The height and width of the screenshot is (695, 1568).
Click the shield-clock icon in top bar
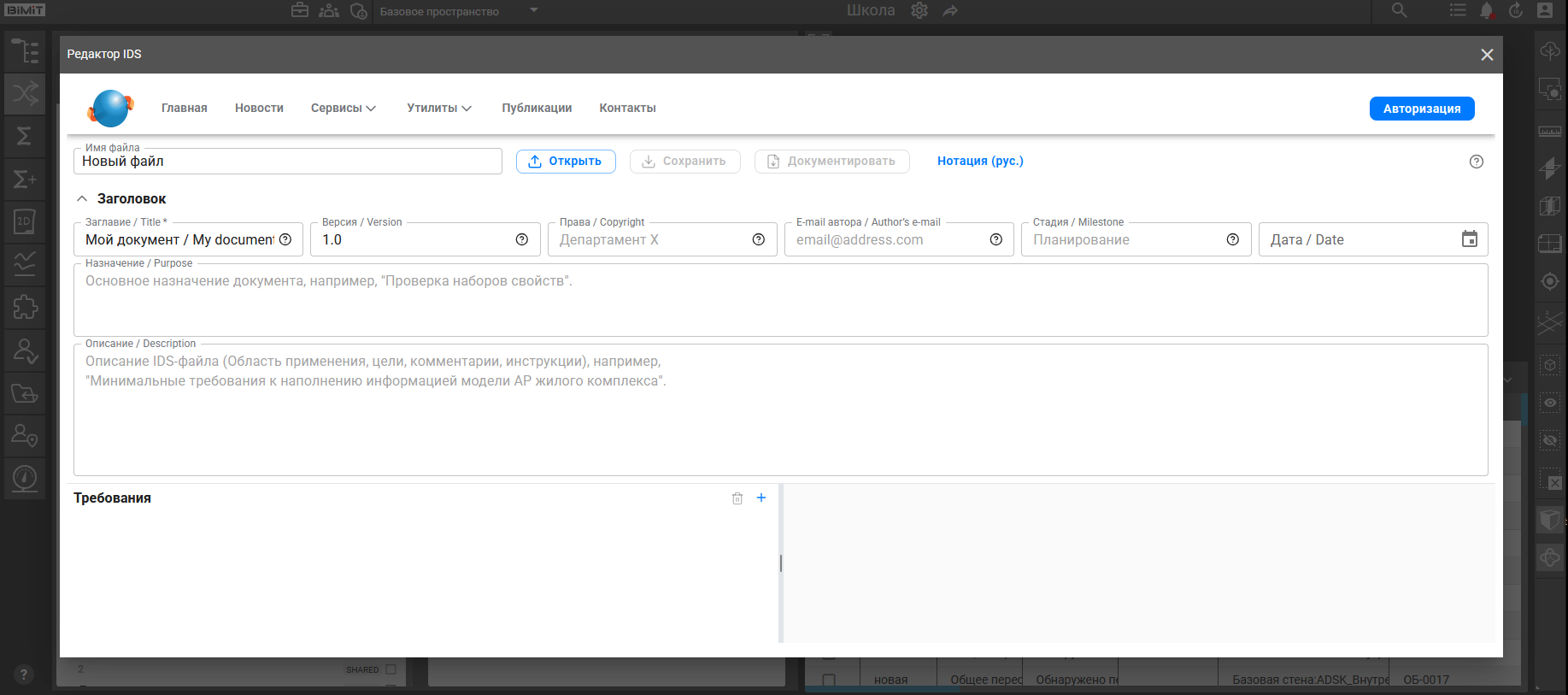coord(359,10)
